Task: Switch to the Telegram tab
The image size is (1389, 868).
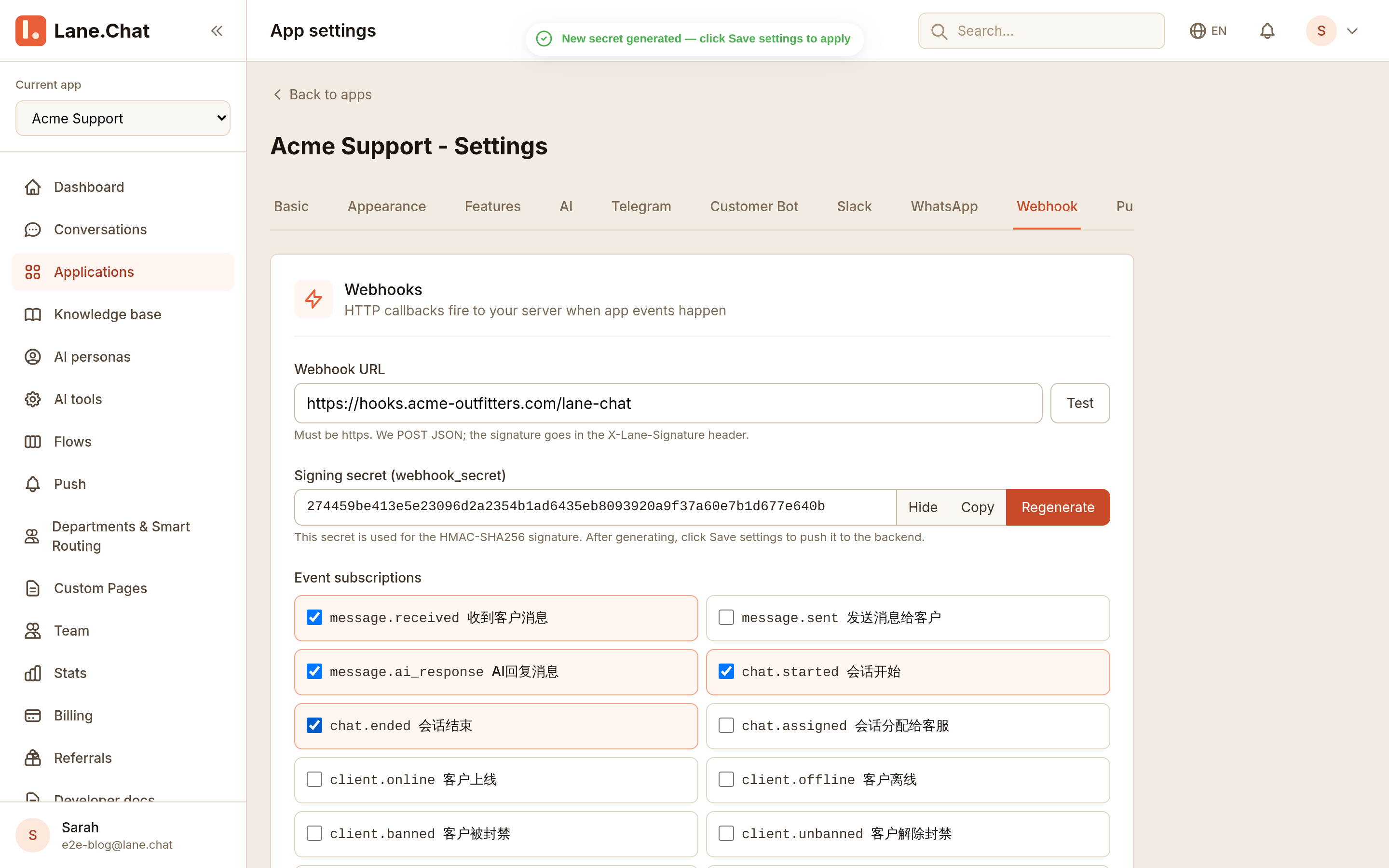Action: (x=641, y=207)
